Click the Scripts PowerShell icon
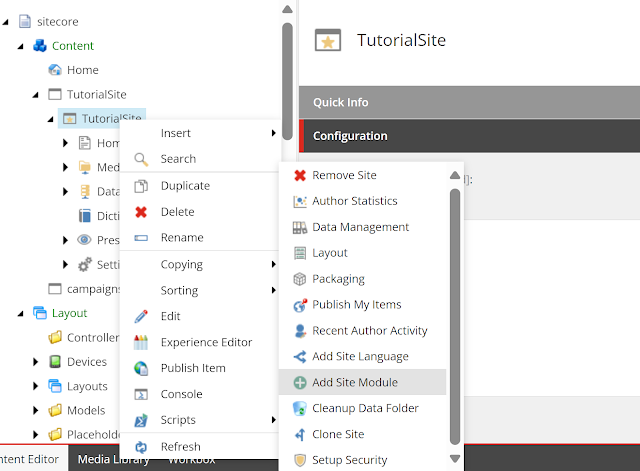The image size is (640, 471). tap(141, 420)
